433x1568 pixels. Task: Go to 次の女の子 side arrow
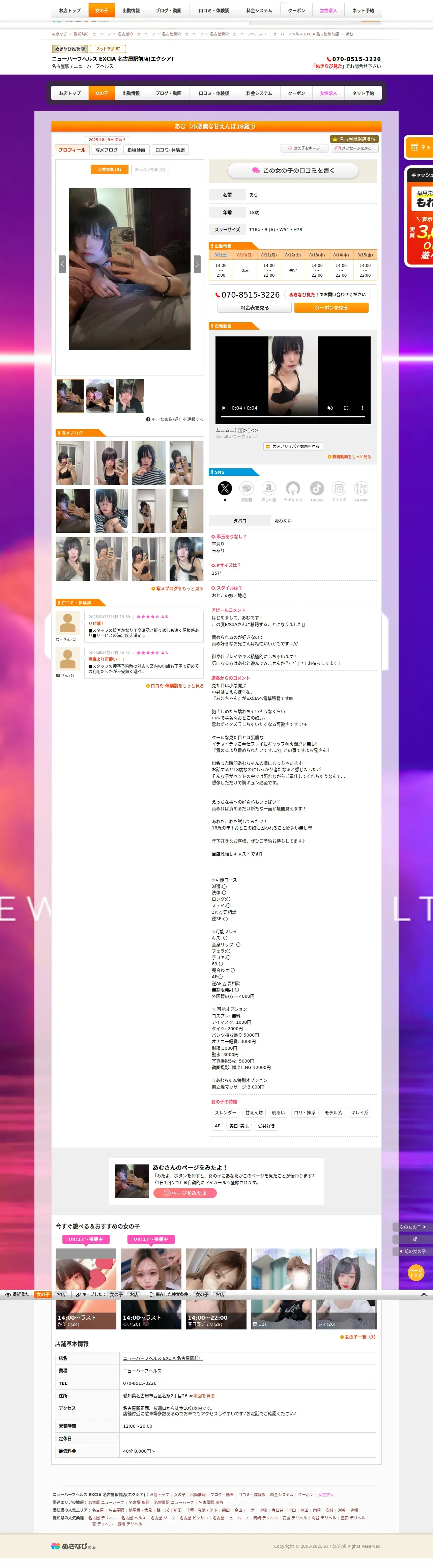click(413, 1227)
